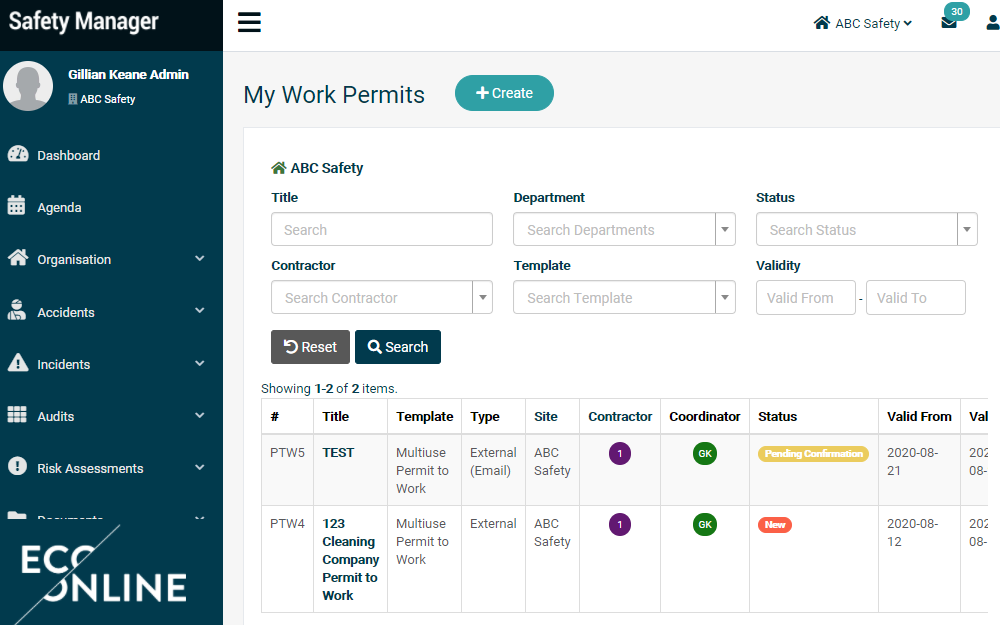Sort by the Coordinator column header

point(705,416)
